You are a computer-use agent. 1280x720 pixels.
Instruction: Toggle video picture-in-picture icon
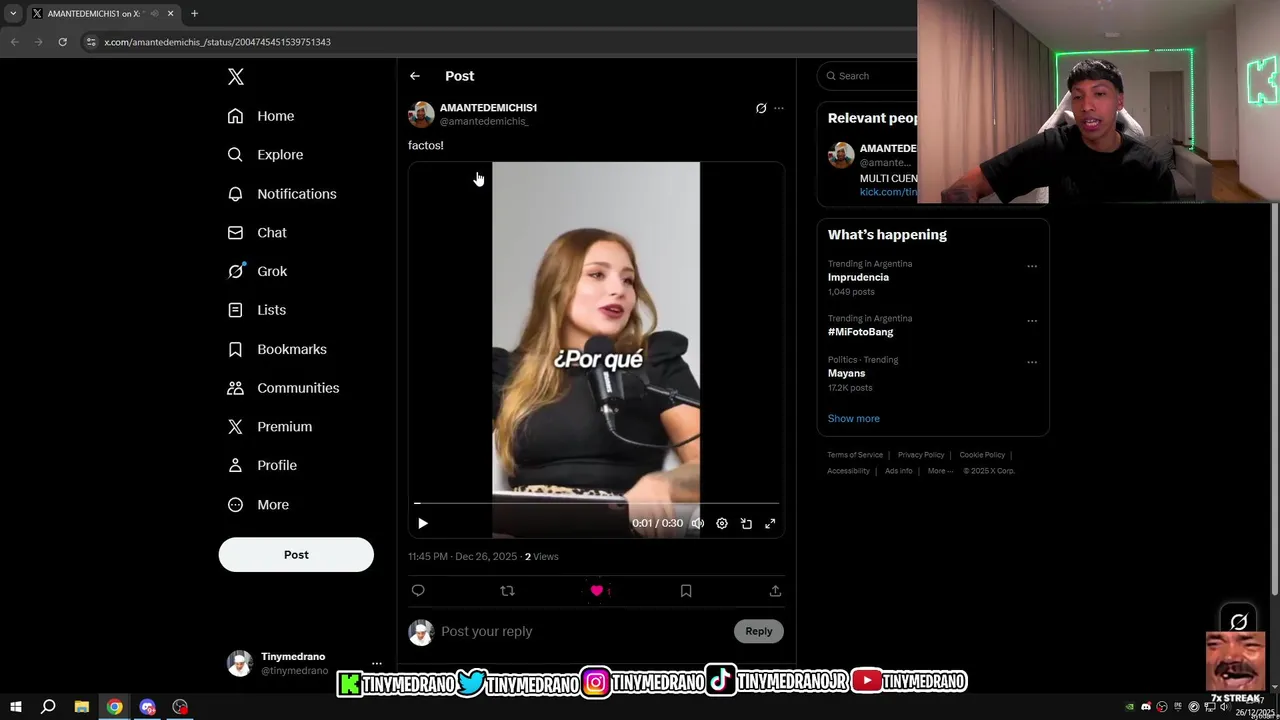(746, 523)
